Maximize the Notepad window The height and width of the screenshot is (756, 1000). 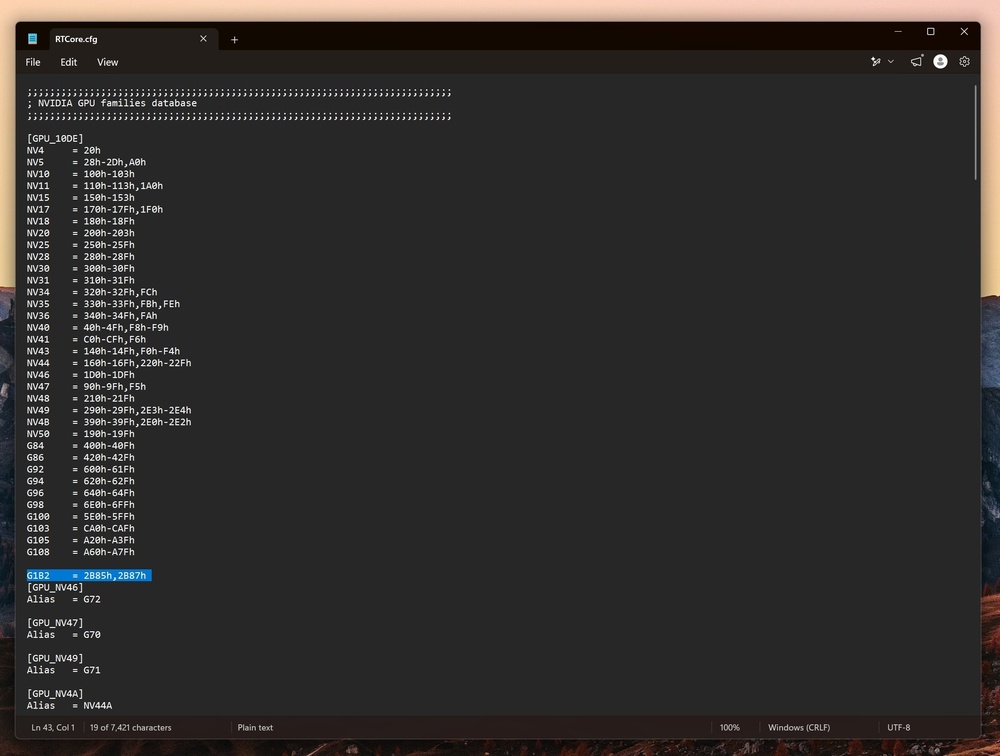tap(930, 31)
